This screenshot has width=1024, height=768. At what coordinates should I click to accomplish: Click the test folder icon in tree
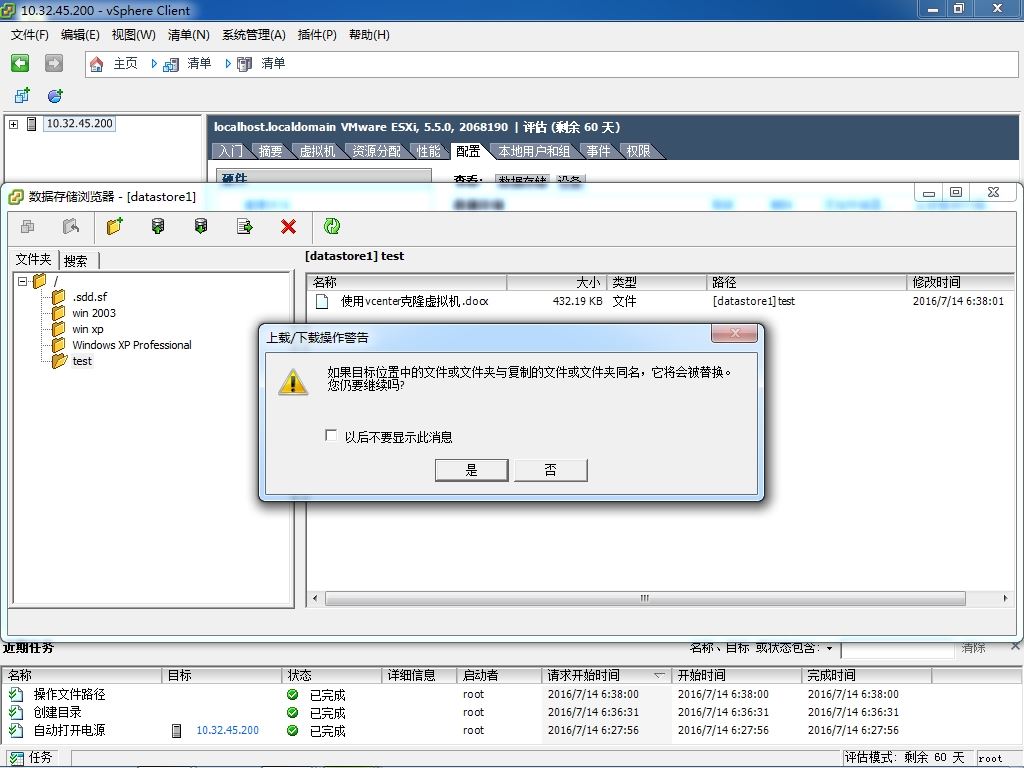[59, 360]
